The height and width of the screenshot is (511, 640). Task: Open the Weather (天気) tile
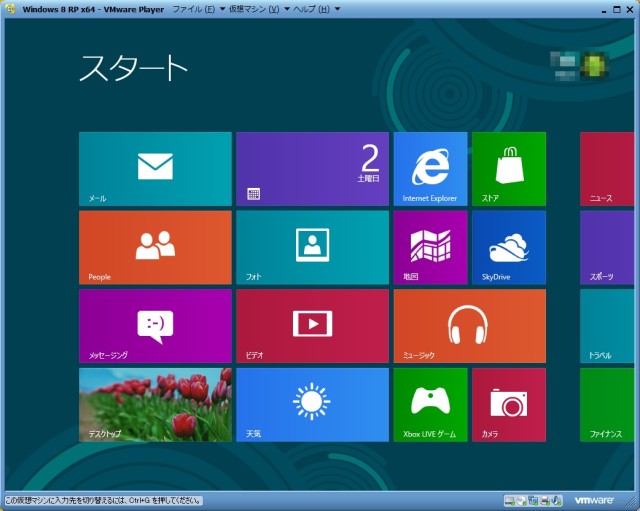click(x=312, y=405)
